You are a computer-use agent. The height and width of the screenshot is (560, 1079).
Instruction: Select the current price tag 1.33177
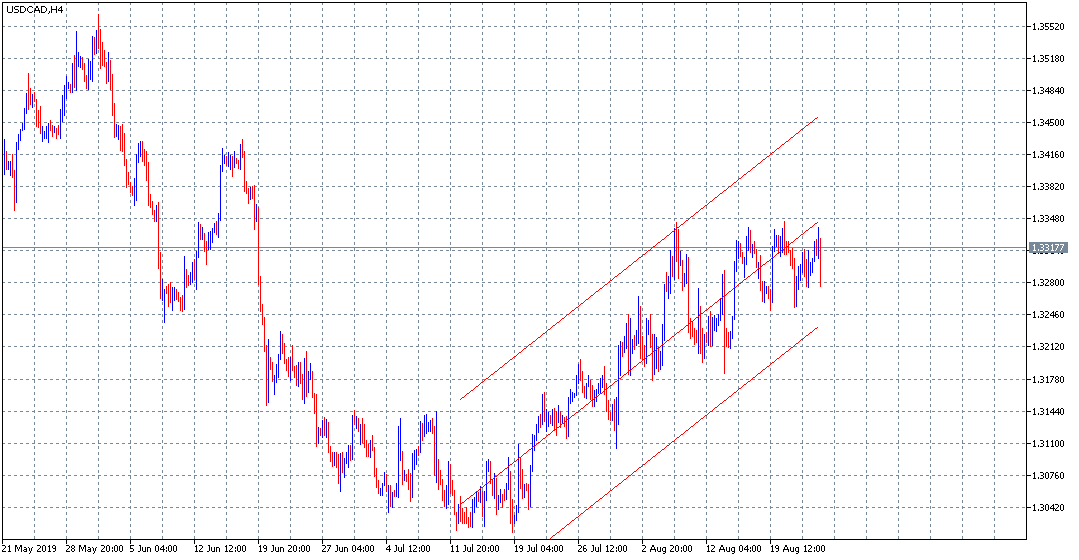(x=1048, y=248)
